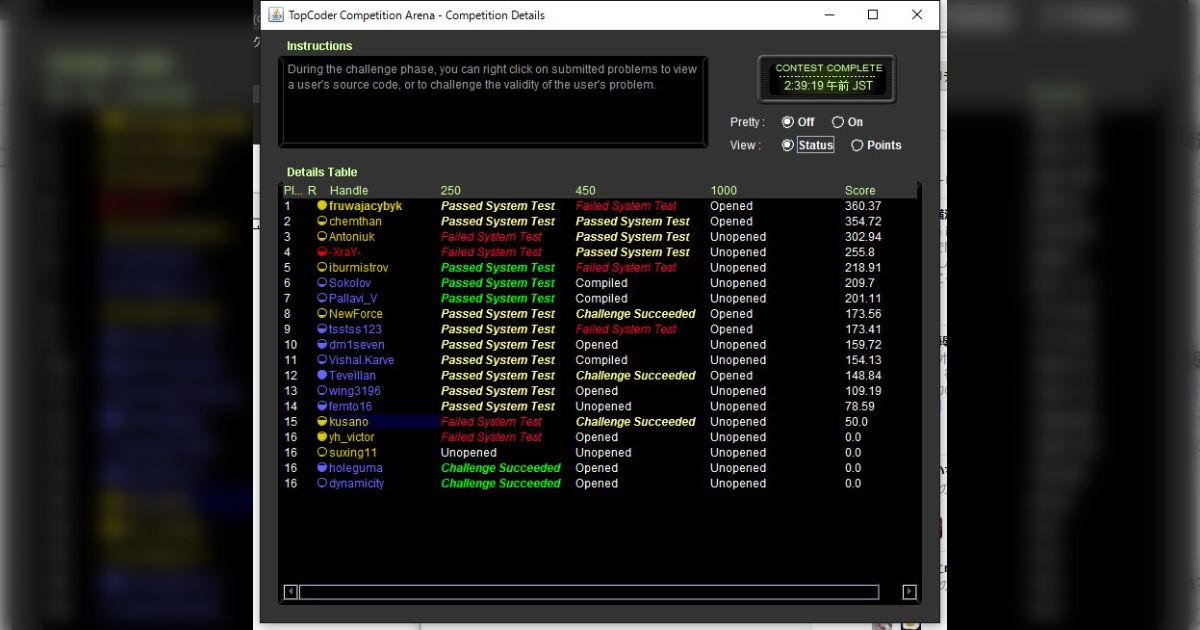The image size is (1200, 630).
Task: Set Pretty option to Off
Action: (788, 122)
